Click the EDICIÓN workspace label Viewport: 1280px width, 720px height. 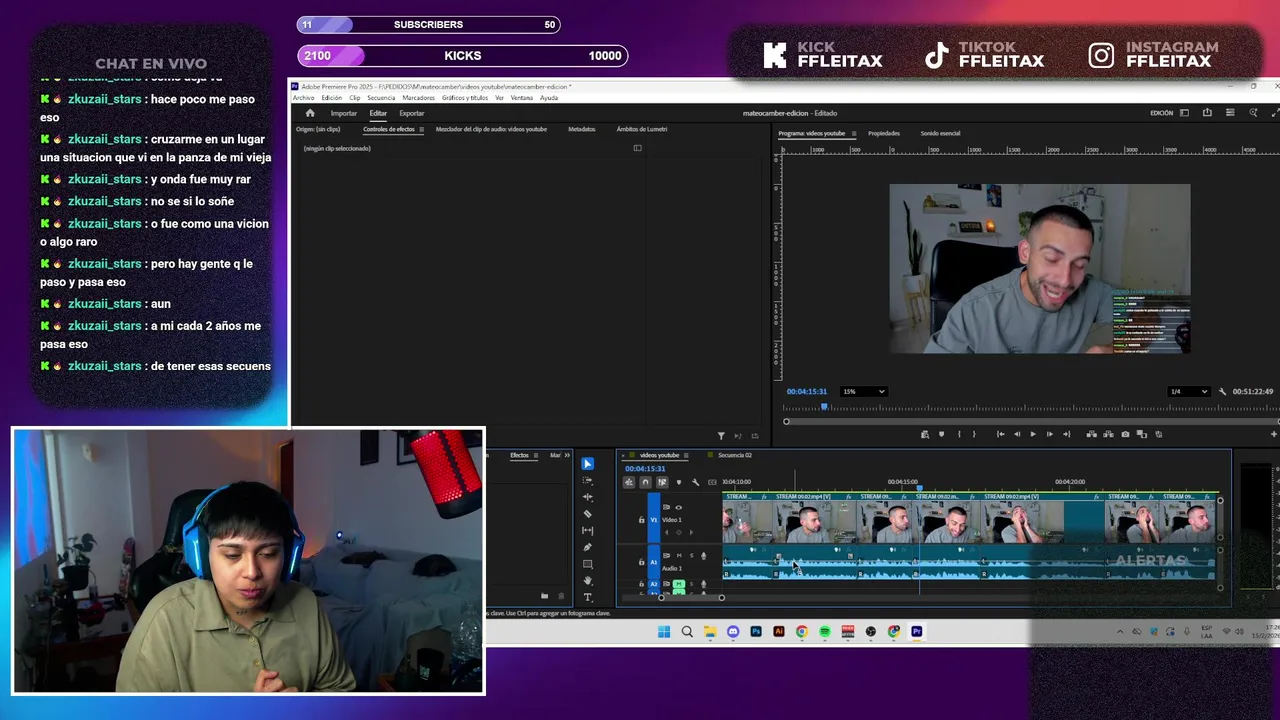(x=1162, y=113)
